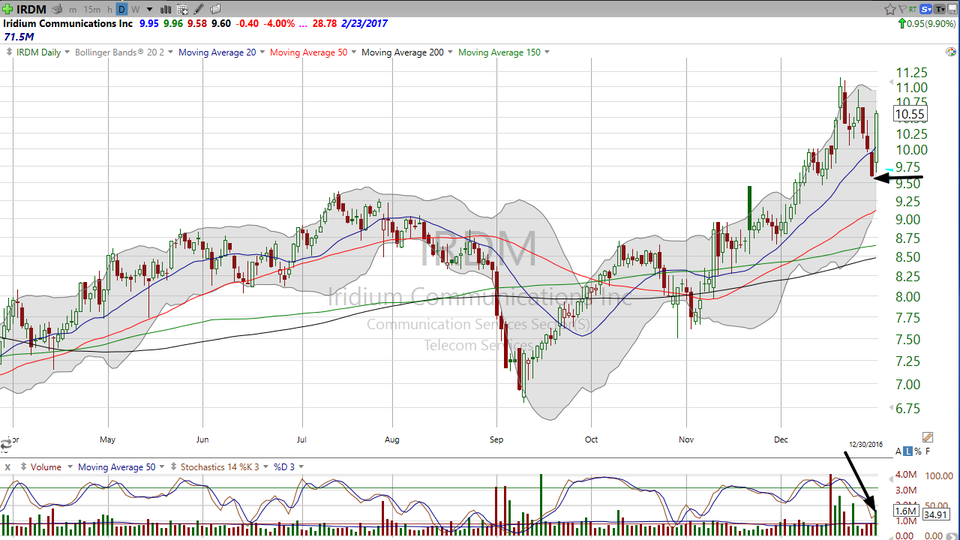960x540 pixels.
Task: Select the F scale option
Action: point(928,451)
